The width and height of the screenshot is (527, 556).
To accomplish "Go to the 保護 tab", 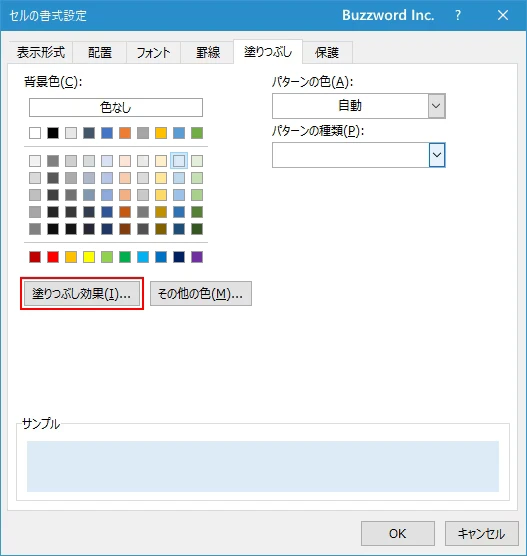I will 327,52.
